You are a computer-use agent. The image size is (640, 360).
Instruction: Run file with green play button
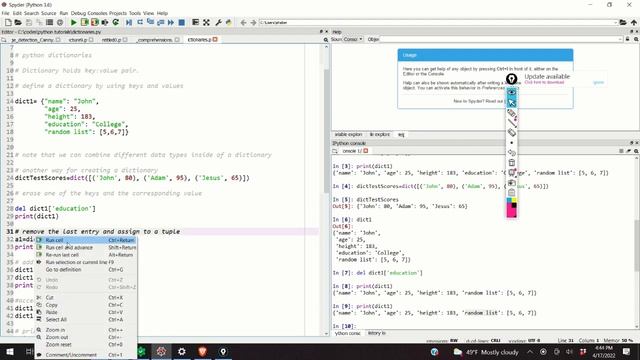pos(74,22)
